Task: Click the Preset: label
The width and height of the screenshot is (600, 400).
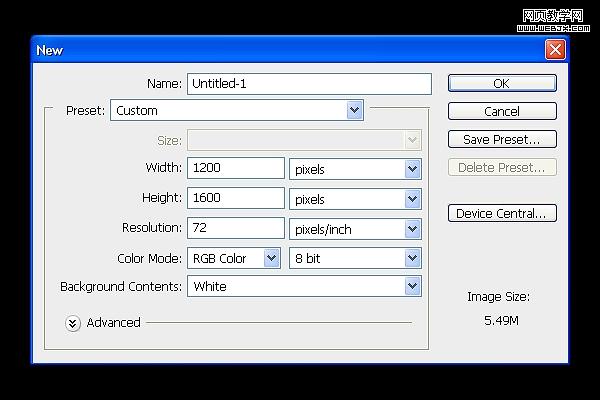Action: (85, 110)
